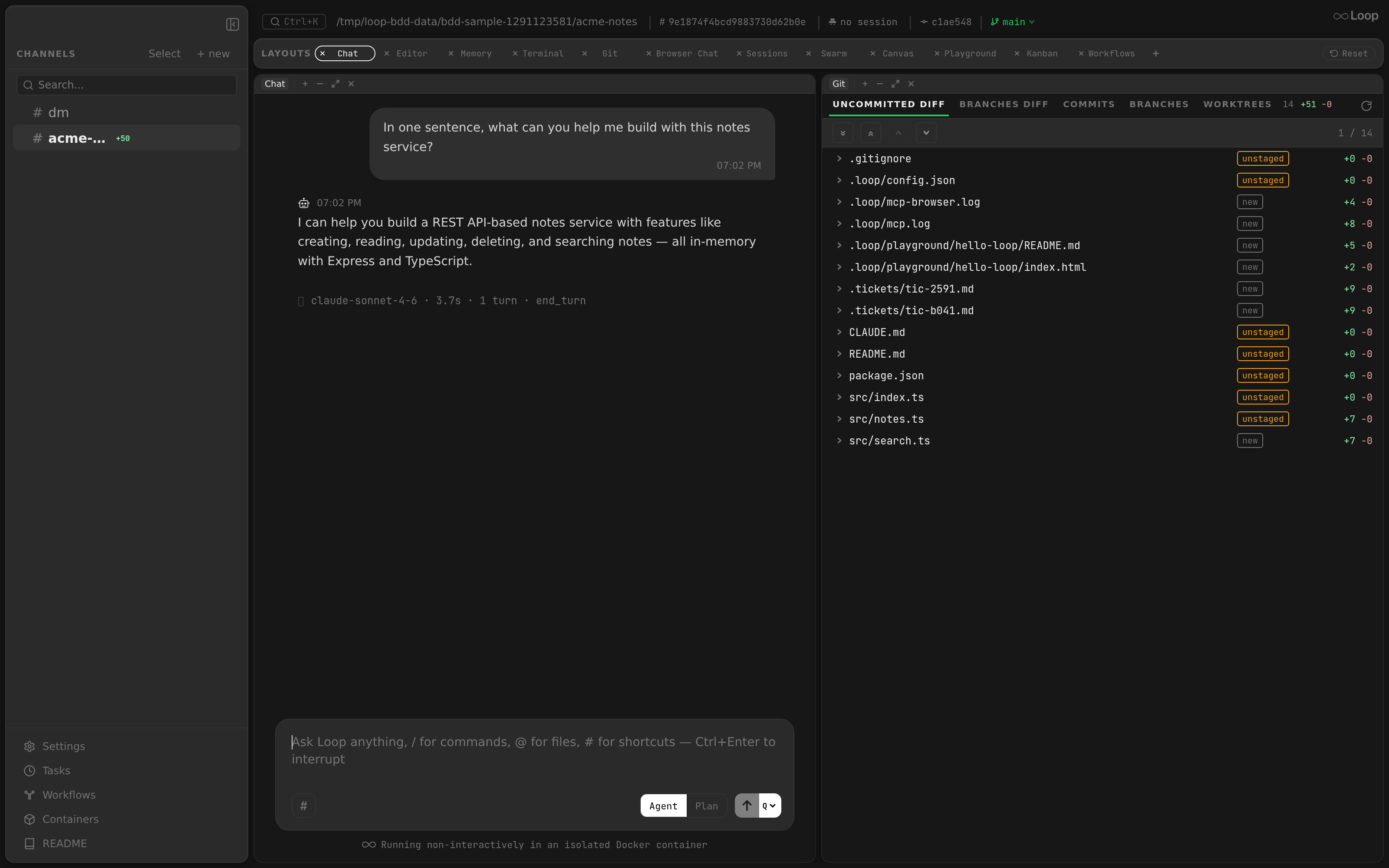The width and height of the screenshot is (1389, 868).
Task: Expand the src/search.ts diff
Action: pyautogui.click(x=839, y=441)
